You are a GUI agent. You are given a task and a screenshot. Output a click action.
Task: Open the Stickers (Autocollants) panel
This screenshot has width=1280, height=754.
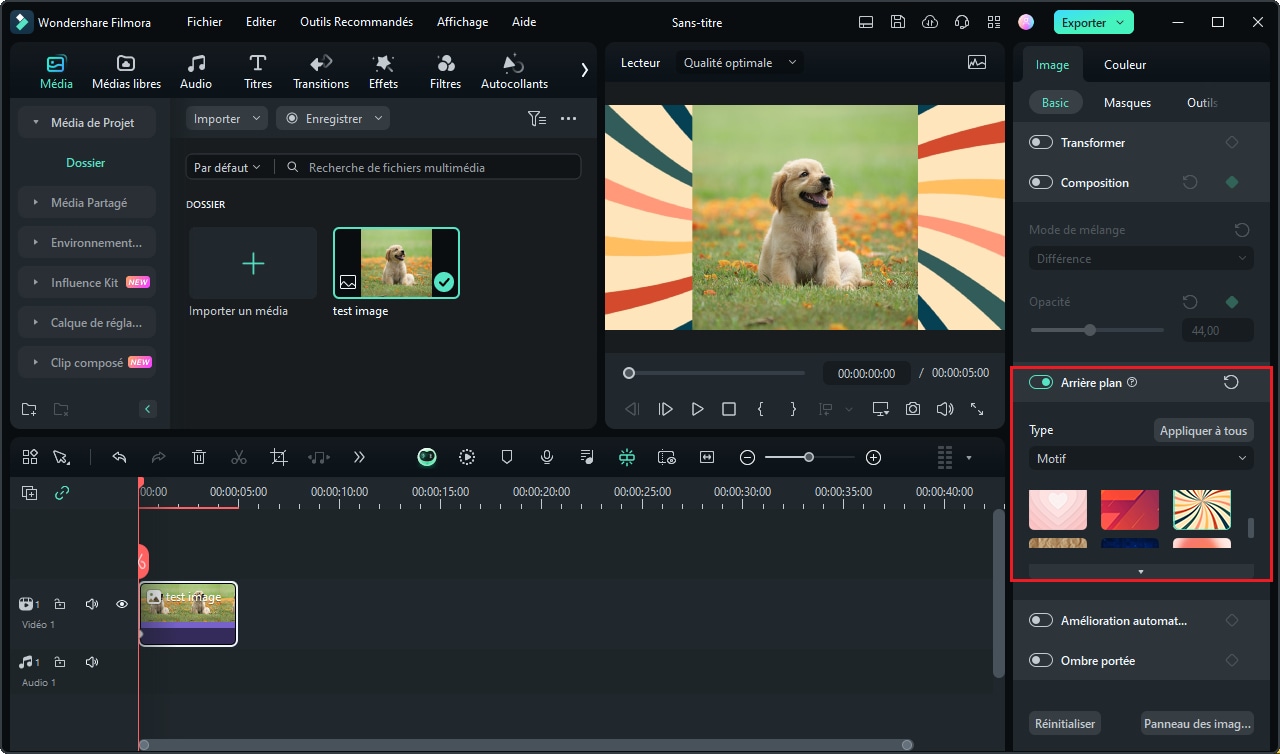tap(514, 72)
